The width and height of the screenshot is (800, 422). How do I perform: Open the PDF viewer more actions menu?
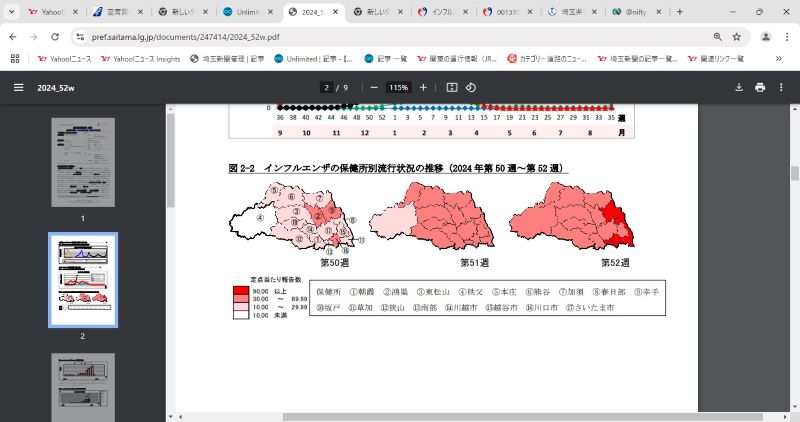[782, 87]
